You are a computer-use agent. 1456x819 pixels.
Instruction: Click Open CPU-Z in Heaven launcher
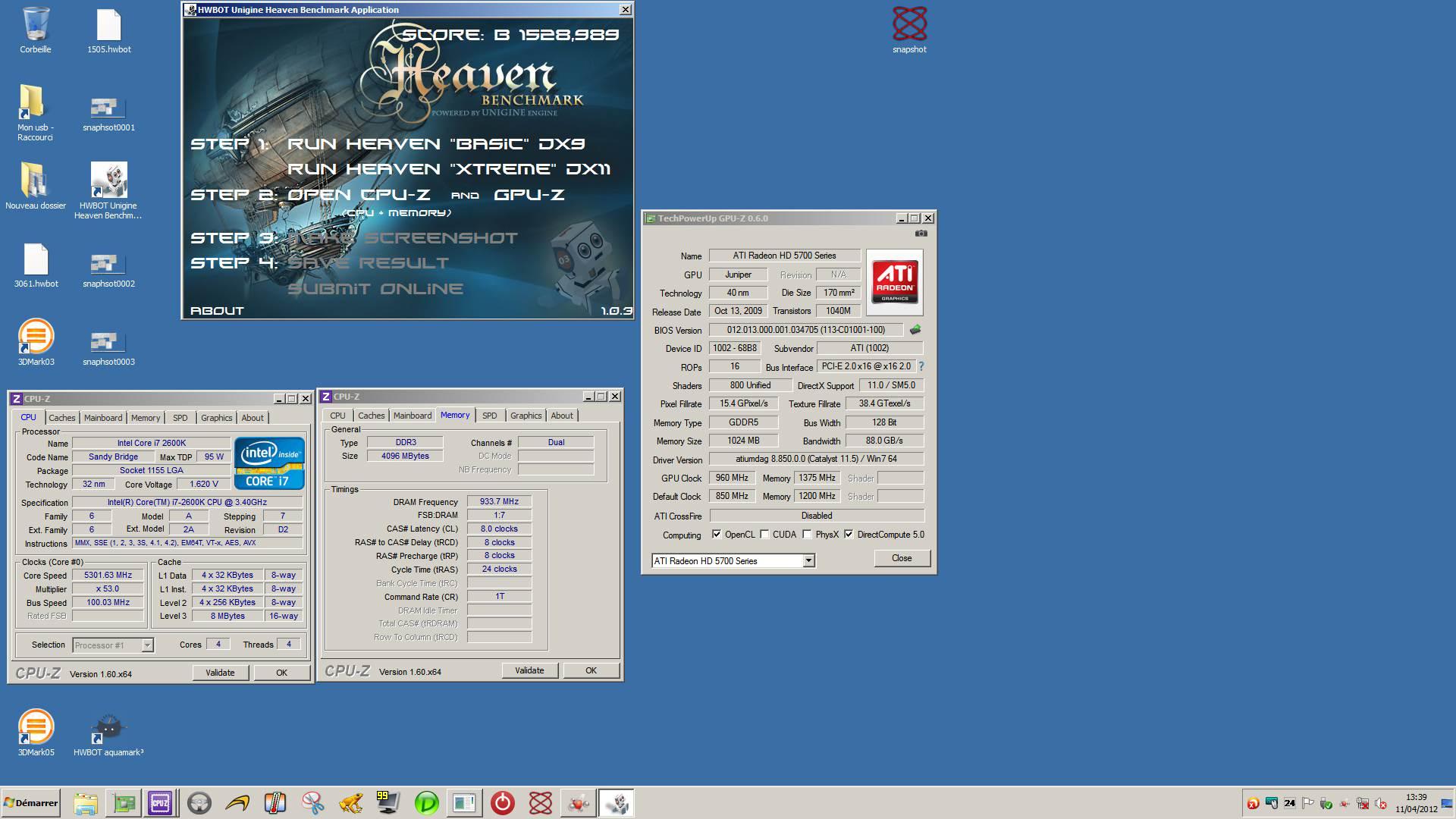pyautogui.click(x=359, y=195)
